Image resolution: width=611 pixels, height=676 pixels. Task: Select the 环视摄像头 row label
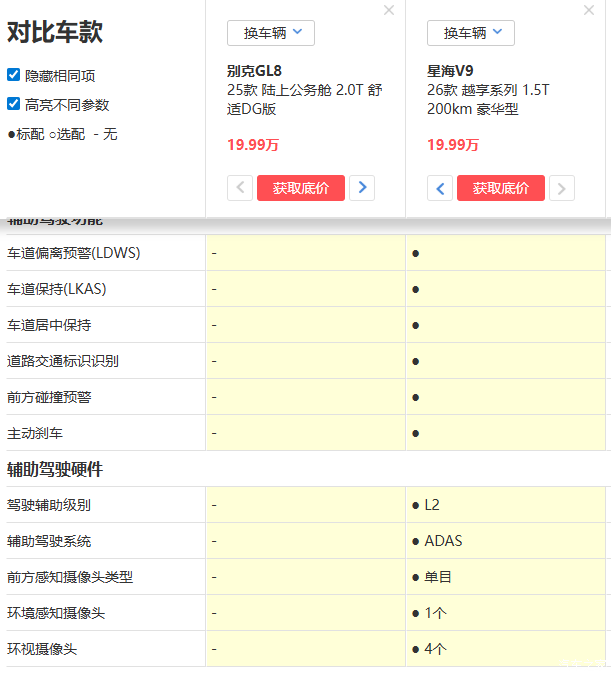[42, 649]
